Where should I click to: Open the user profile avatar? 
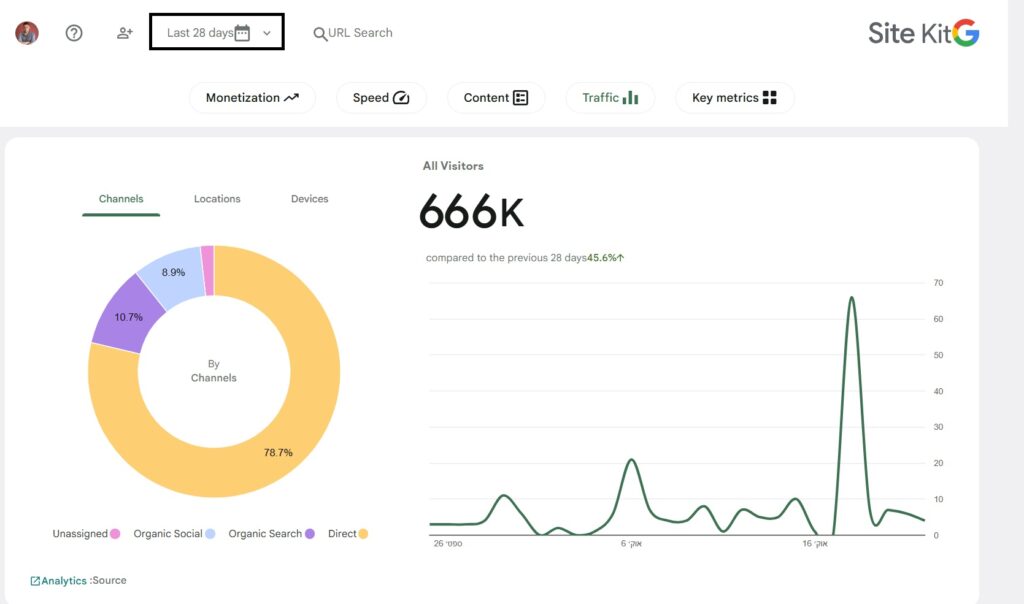pyautogui.click(x=27, y=33)
